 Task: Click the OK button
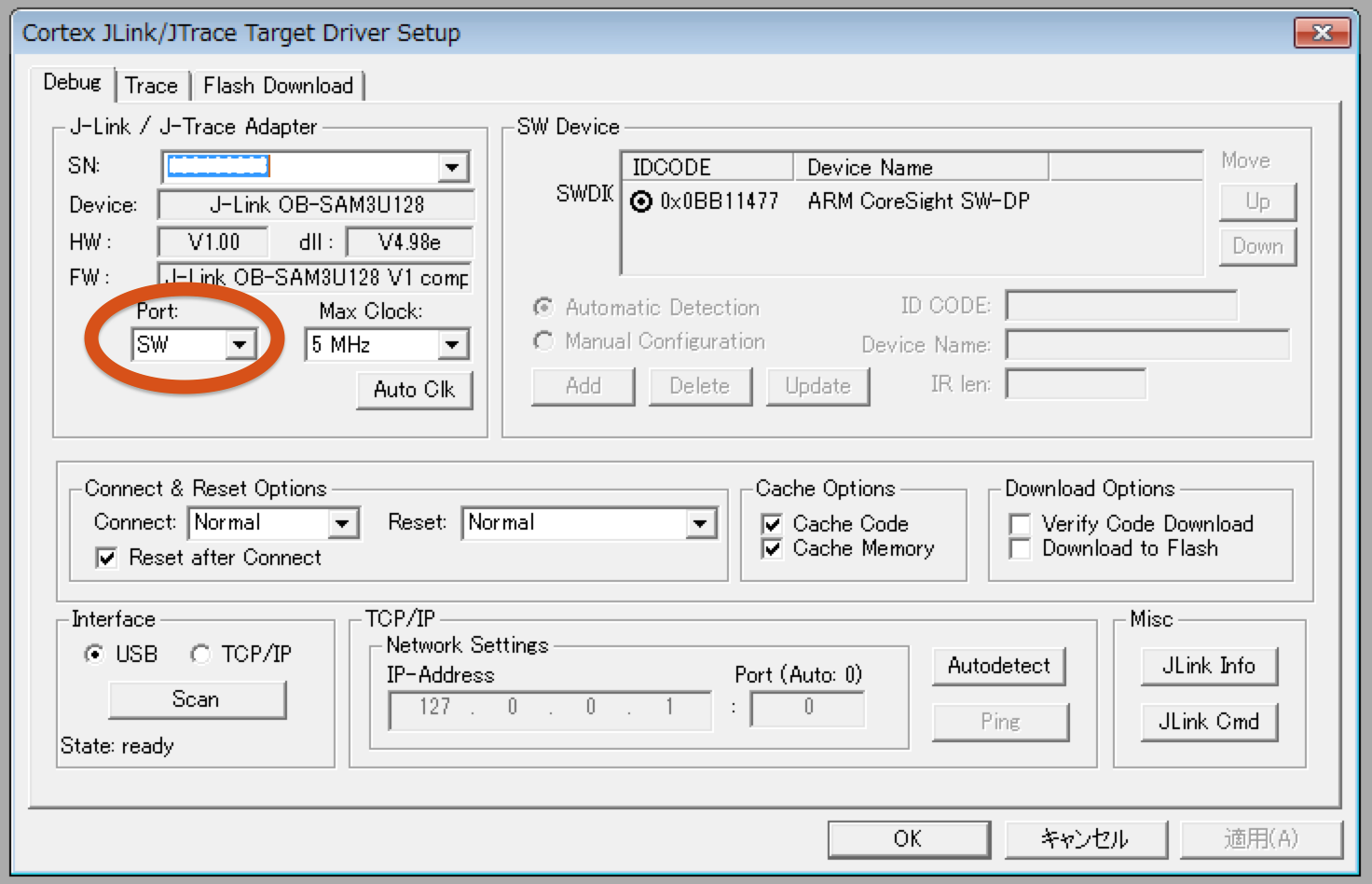[908, 839]
